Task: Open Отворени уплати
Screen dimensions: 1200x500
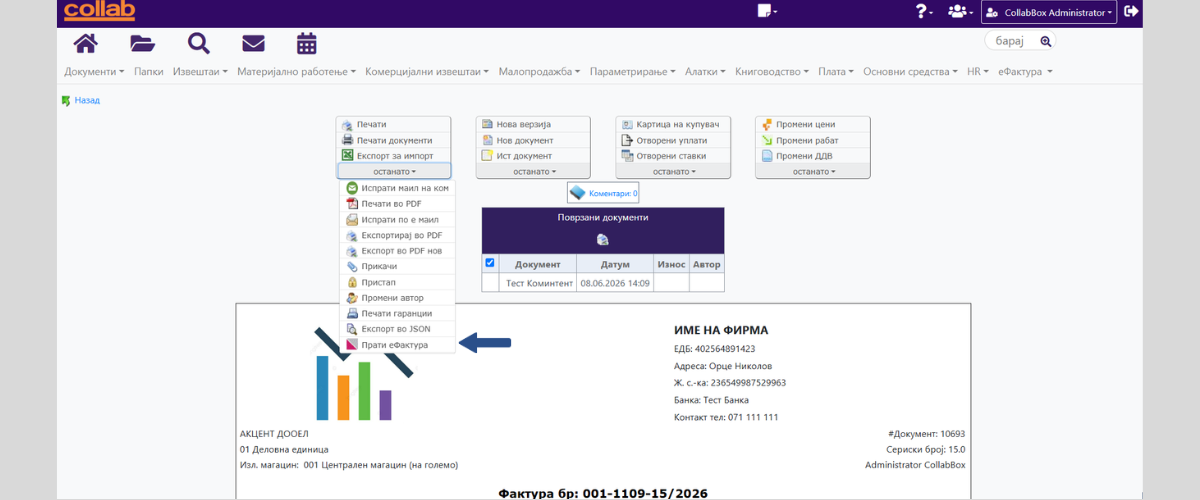Action: coord(673,140)
